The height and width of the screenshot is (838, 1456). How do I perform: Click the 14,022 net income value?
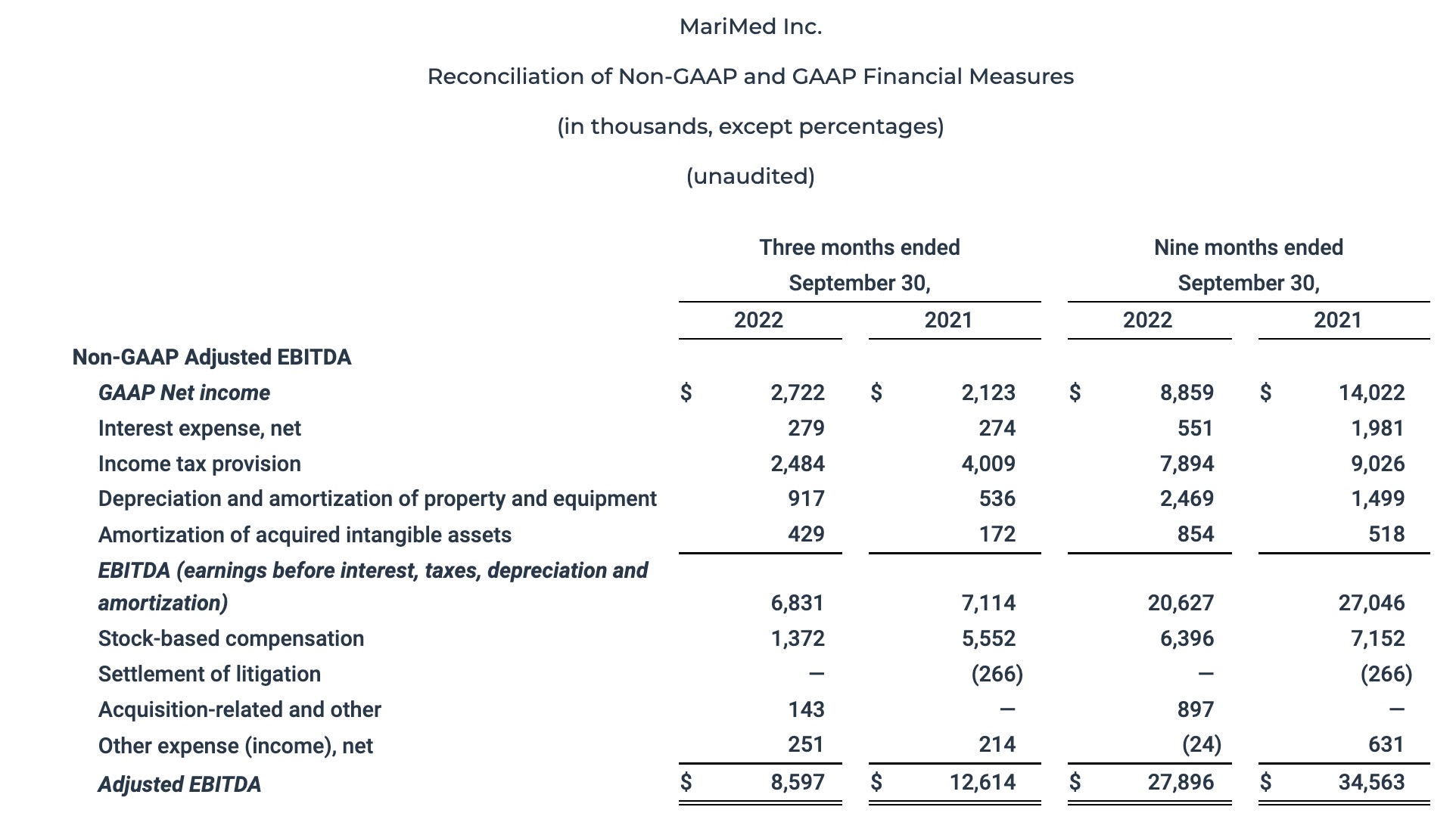click(1370, 393)
